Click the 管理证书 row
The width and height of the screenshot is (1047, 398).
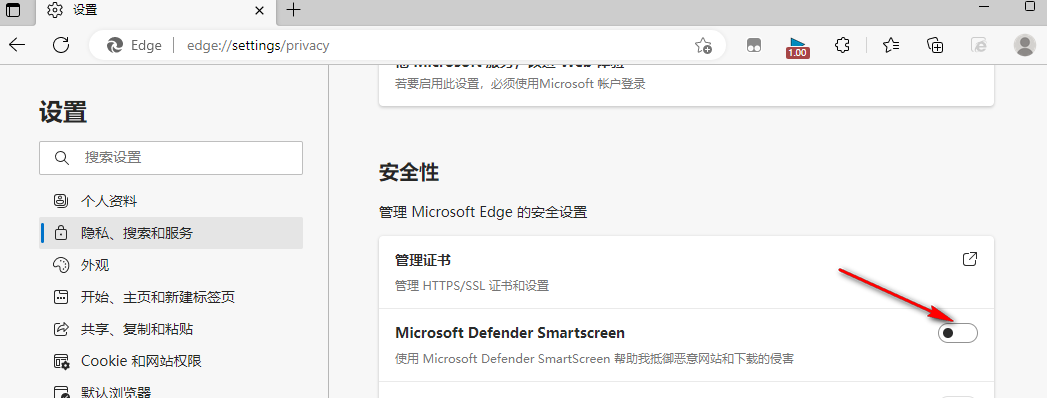686,272
